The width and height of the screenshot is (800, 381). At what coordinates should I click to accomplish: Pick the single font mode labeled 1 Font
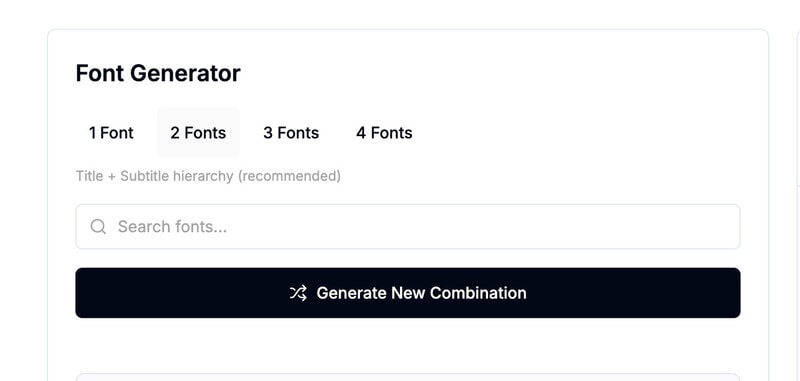point(111,133)
